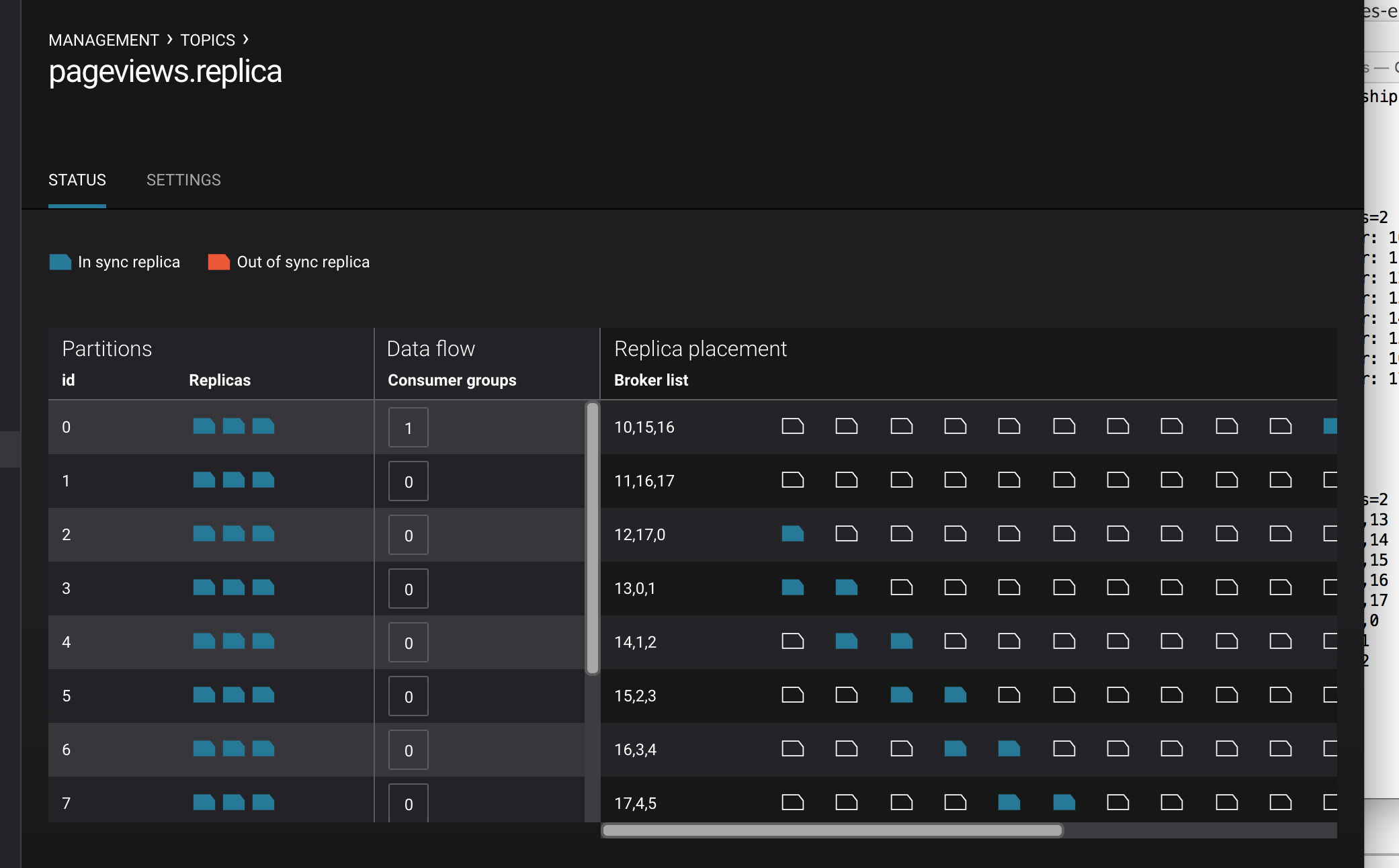Click first replica icon of partition 0
1399x868 pixels.
coord(204,426)
